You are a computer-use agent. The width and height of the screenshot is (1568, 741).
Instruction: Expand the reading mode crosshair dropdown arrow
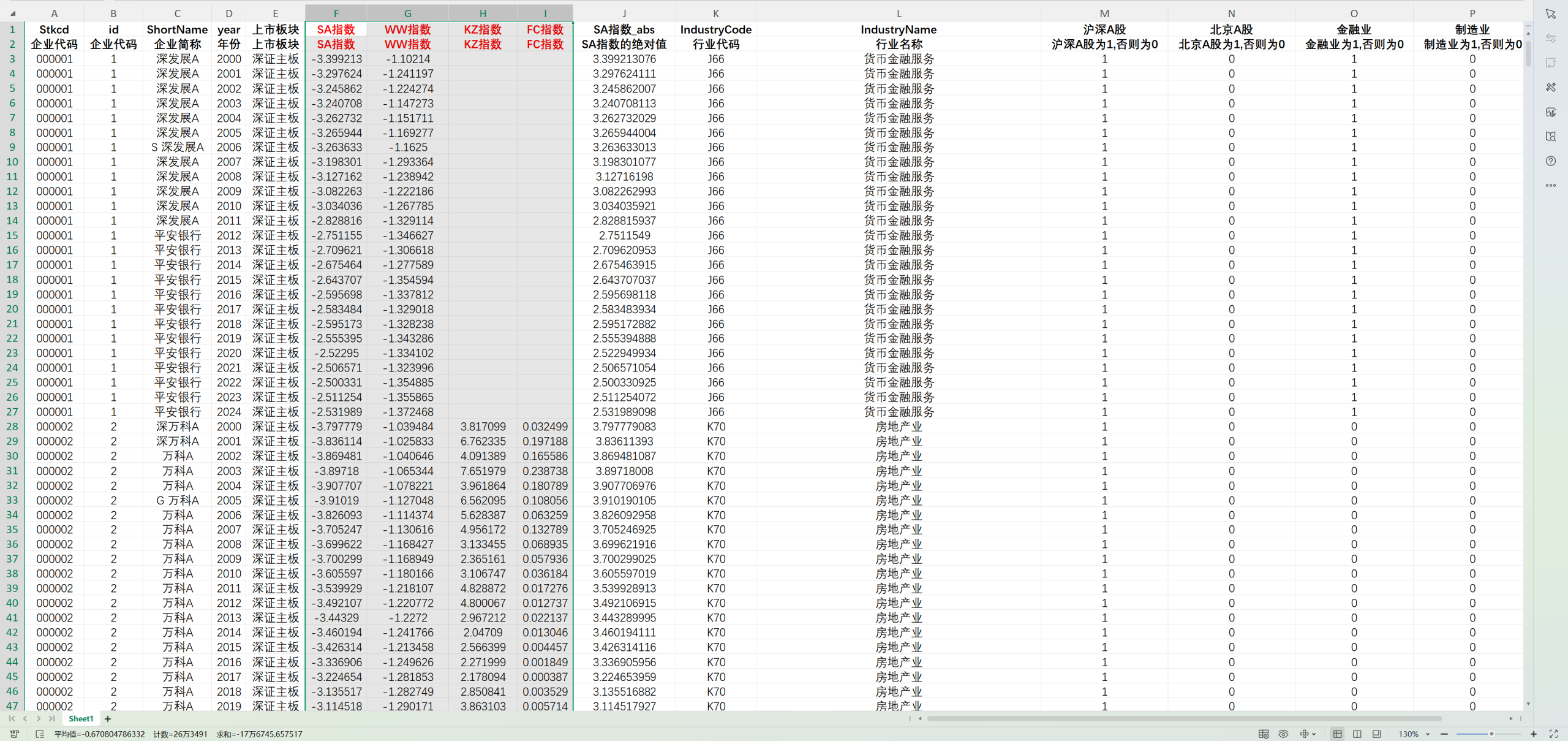(1314, 734)
